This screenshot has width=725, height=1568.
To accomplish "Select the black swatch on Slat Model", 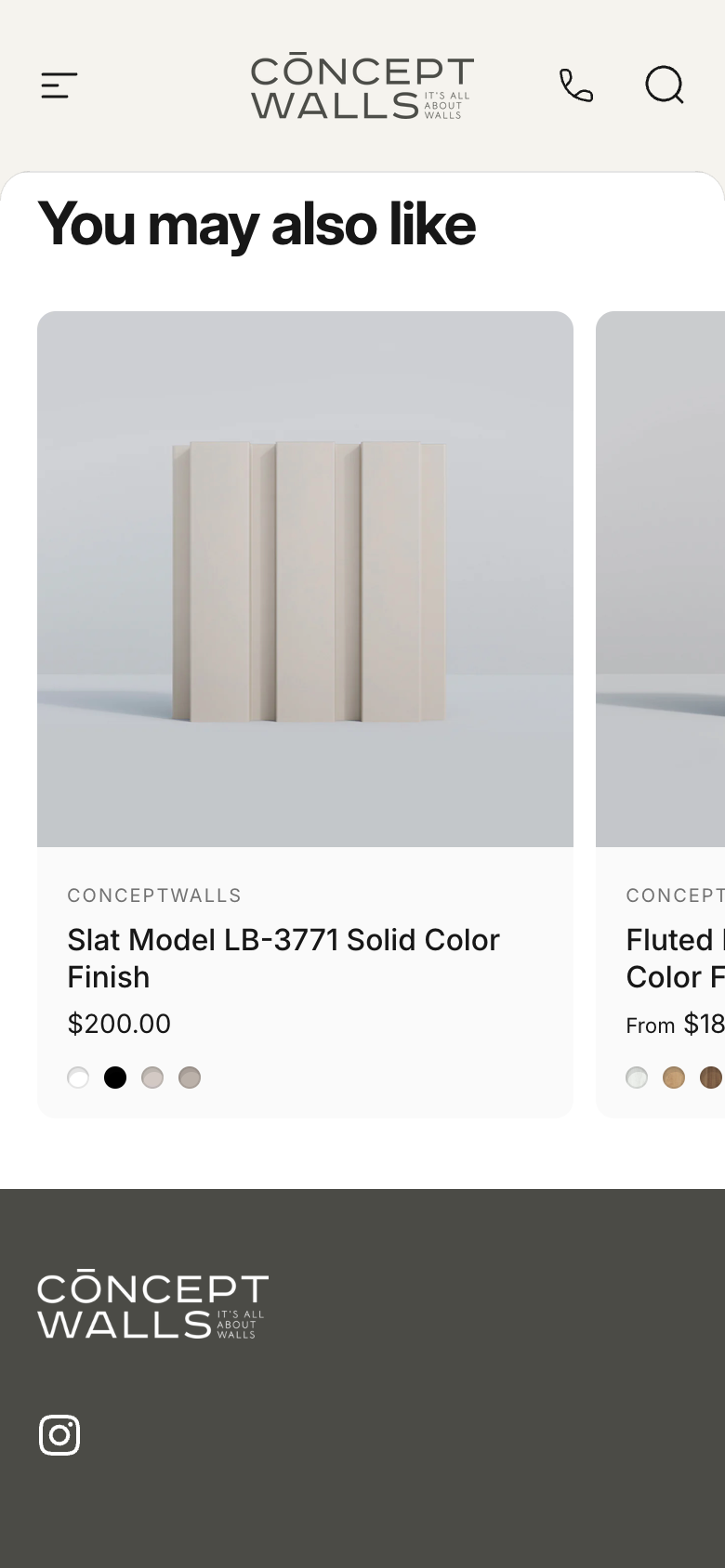I will click(115, 1078).
